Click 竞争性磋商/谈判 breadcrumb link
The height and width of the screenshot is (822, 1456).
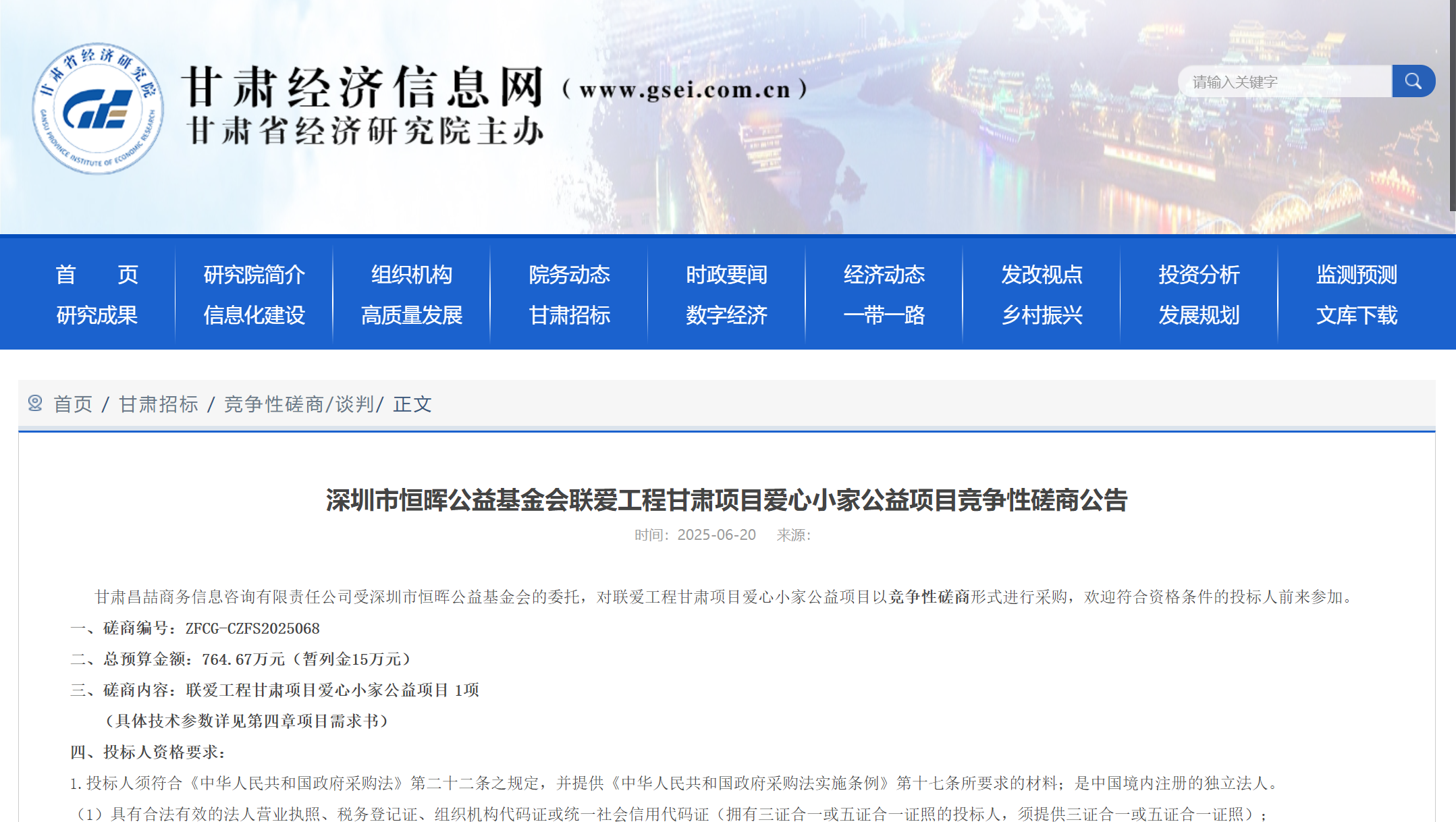pyautogui.click(x=299, y=404)
